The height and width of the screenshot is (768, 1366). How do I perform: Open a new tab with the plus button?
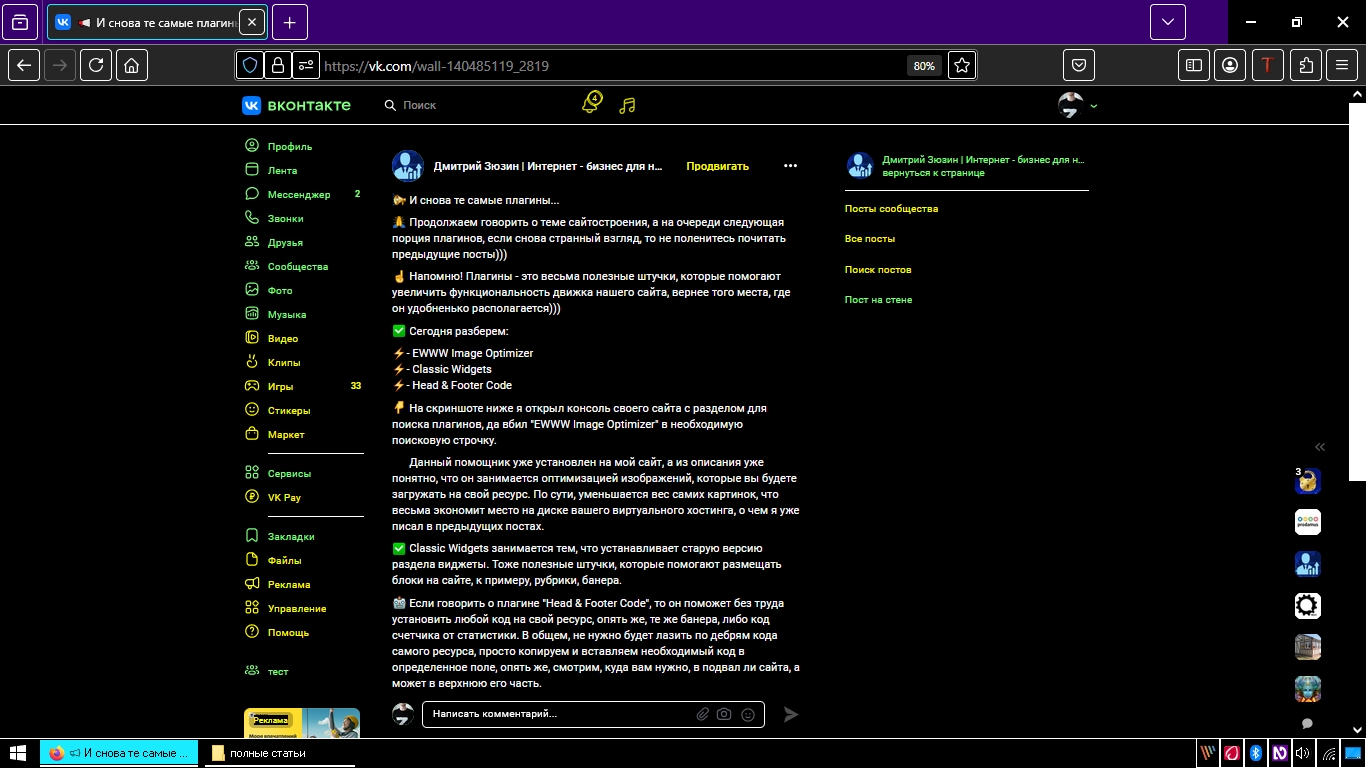pos(290,22)
